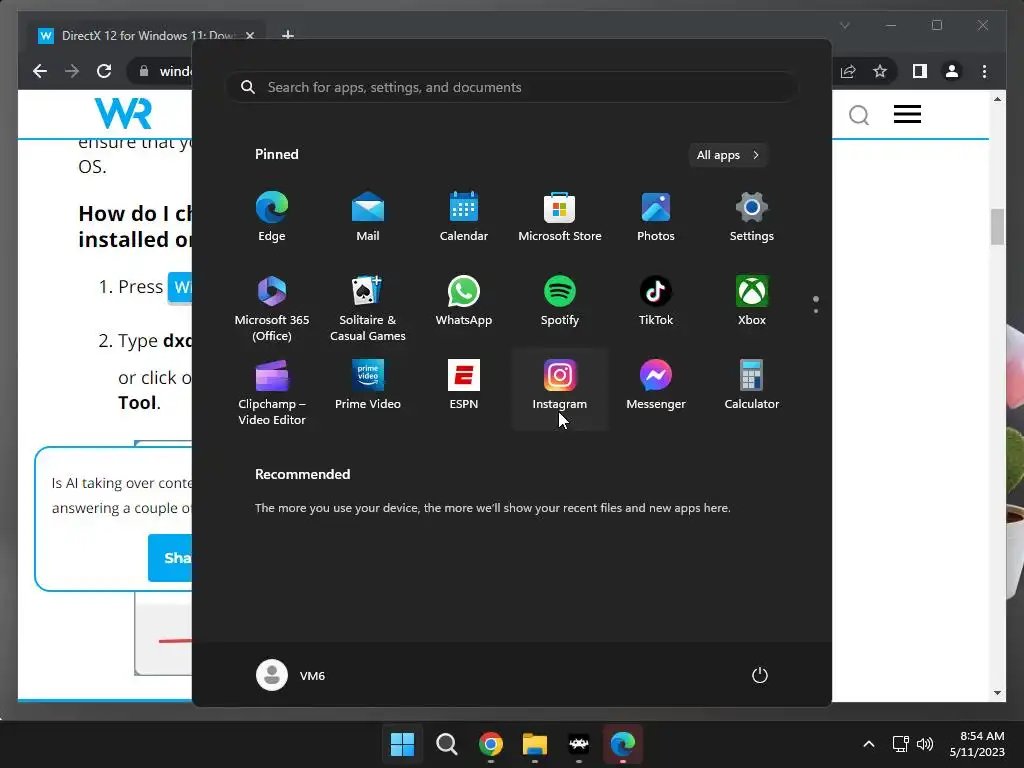Open network status in system tray
This screenshot has height=768, width=1024.
901,744
